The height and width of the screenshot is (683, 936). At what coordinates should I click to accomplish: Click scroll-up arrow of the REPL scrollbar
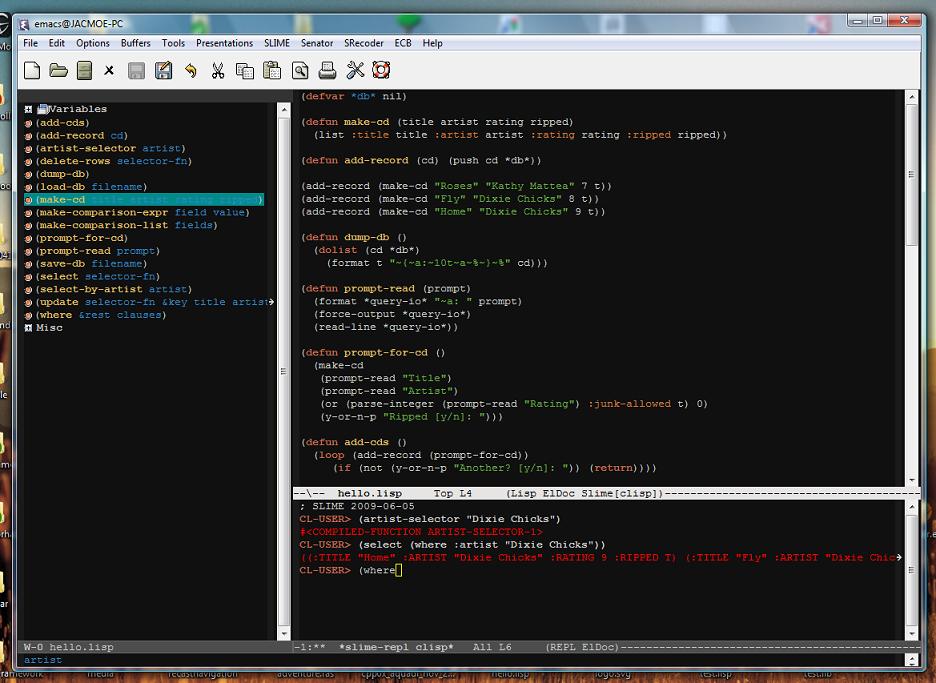[912, 507]
